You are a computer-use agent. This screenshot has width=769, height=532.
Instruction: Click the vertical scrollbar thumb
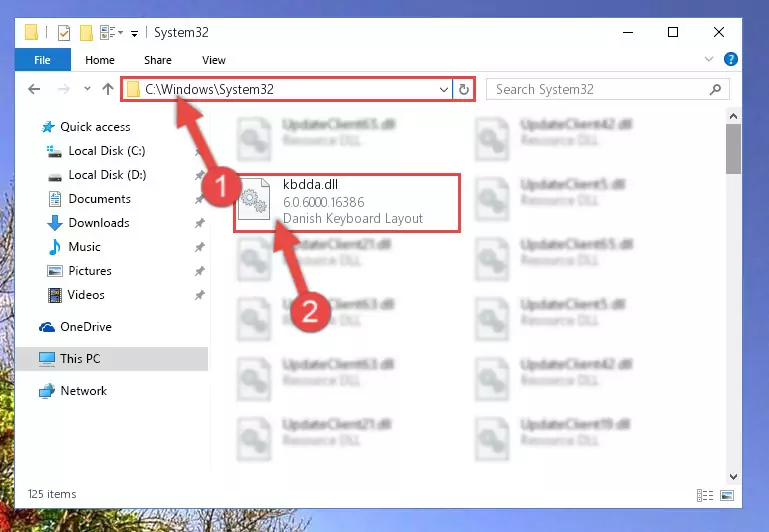point(733,149)
